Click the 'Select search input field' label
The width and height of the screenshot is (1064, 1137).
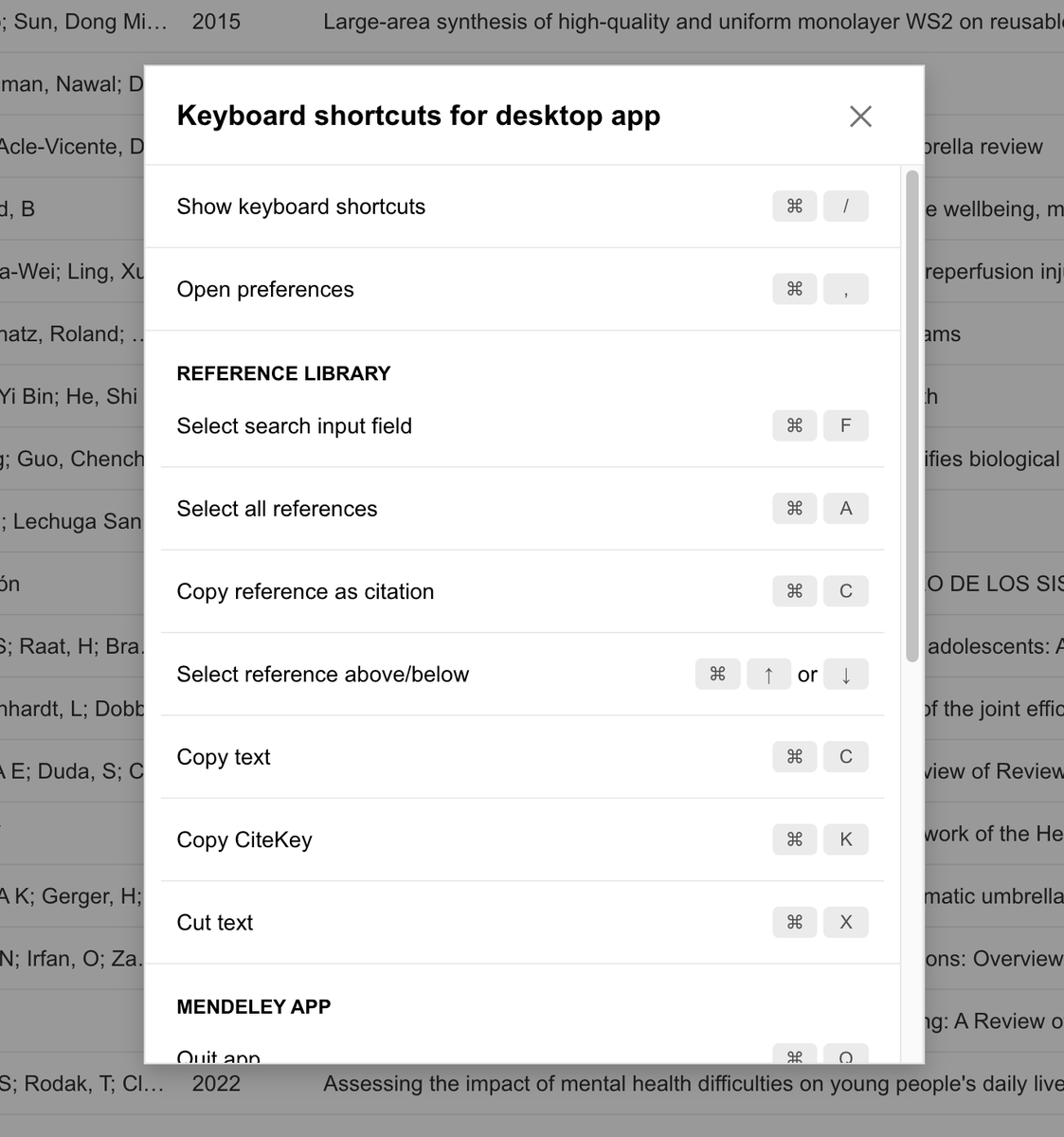295,425
